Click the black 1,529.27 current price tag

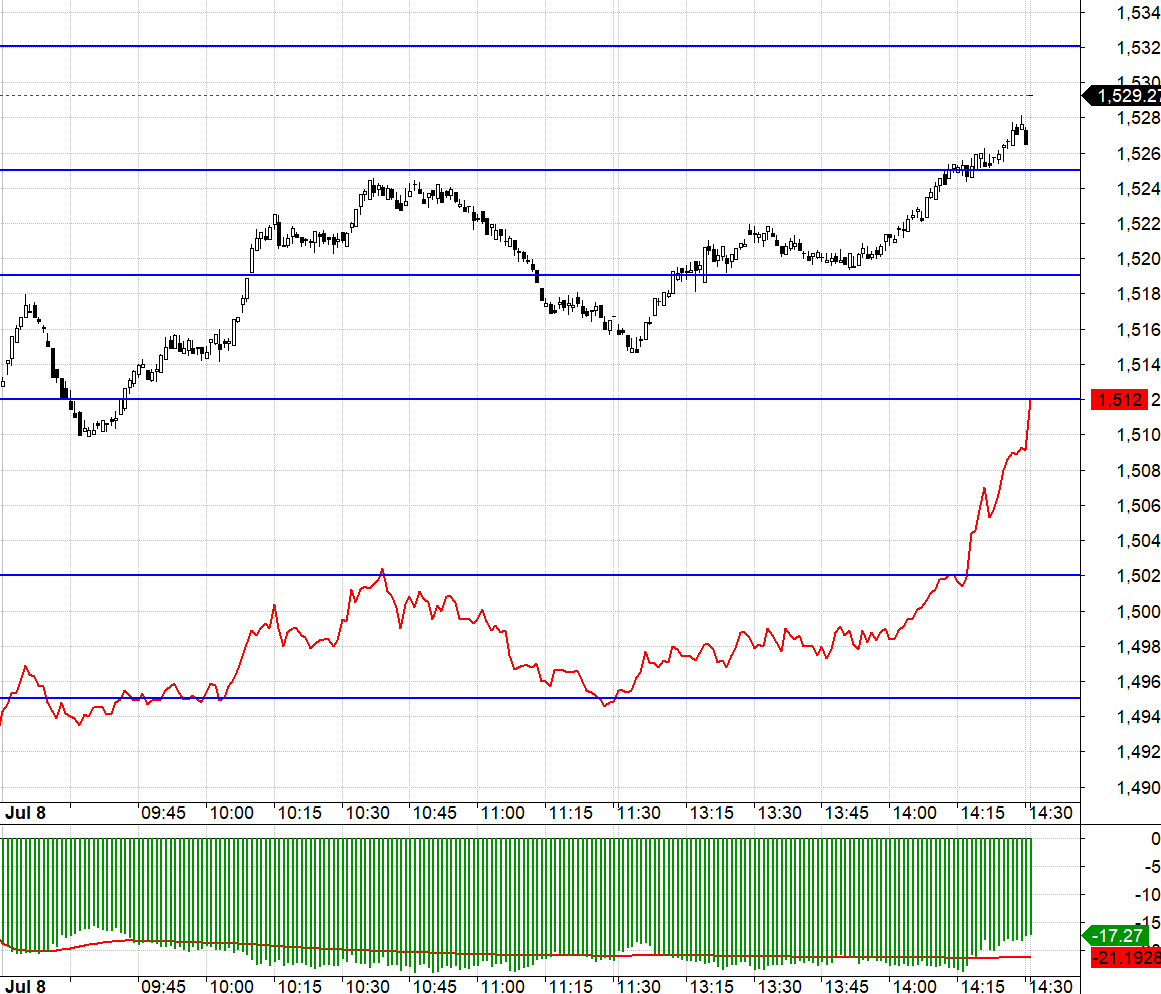[1122, 96]
